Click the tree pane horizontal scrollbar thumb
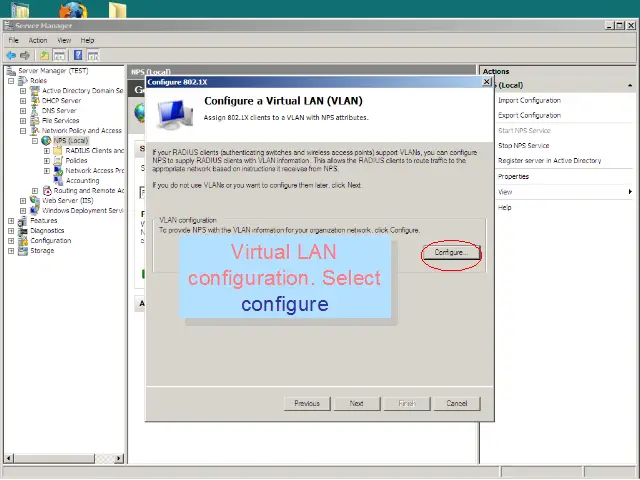Viewport: 640px width, 480px height. point(54,458)
